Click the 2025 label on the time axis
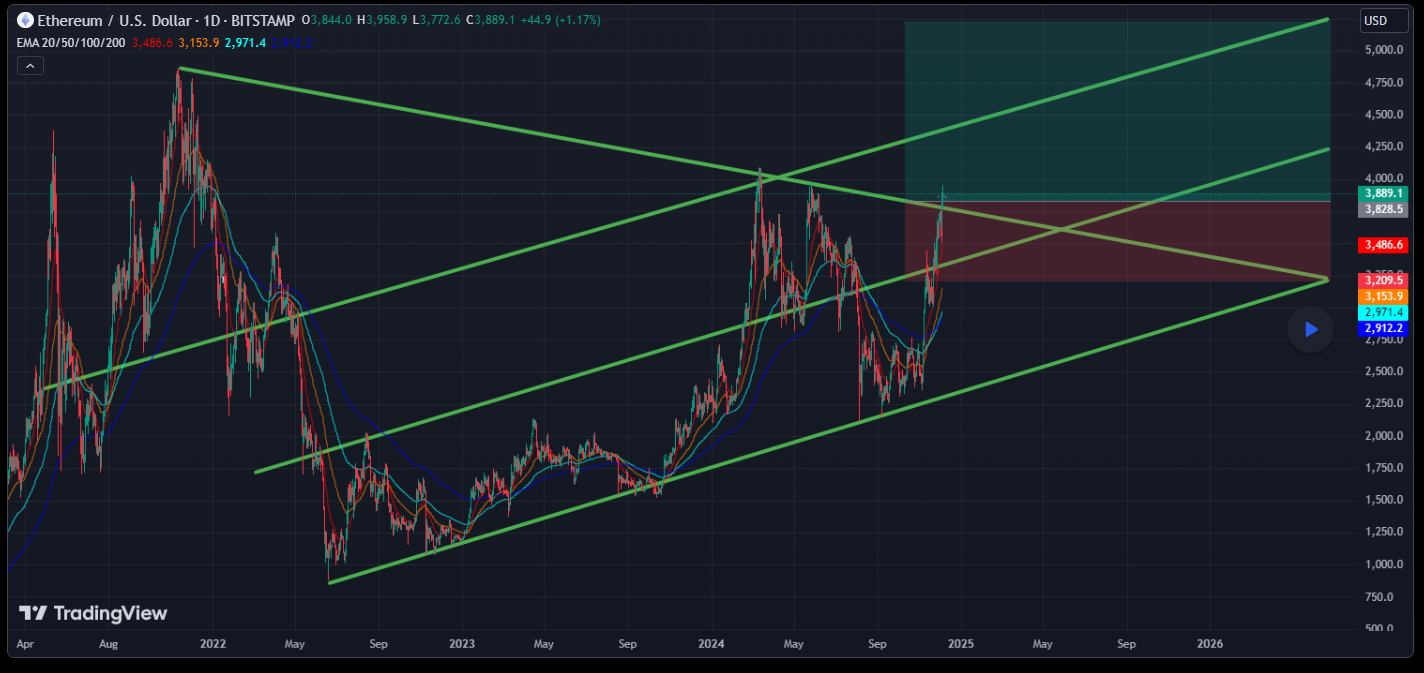1424x673 pixels. (x=960, y=643)
